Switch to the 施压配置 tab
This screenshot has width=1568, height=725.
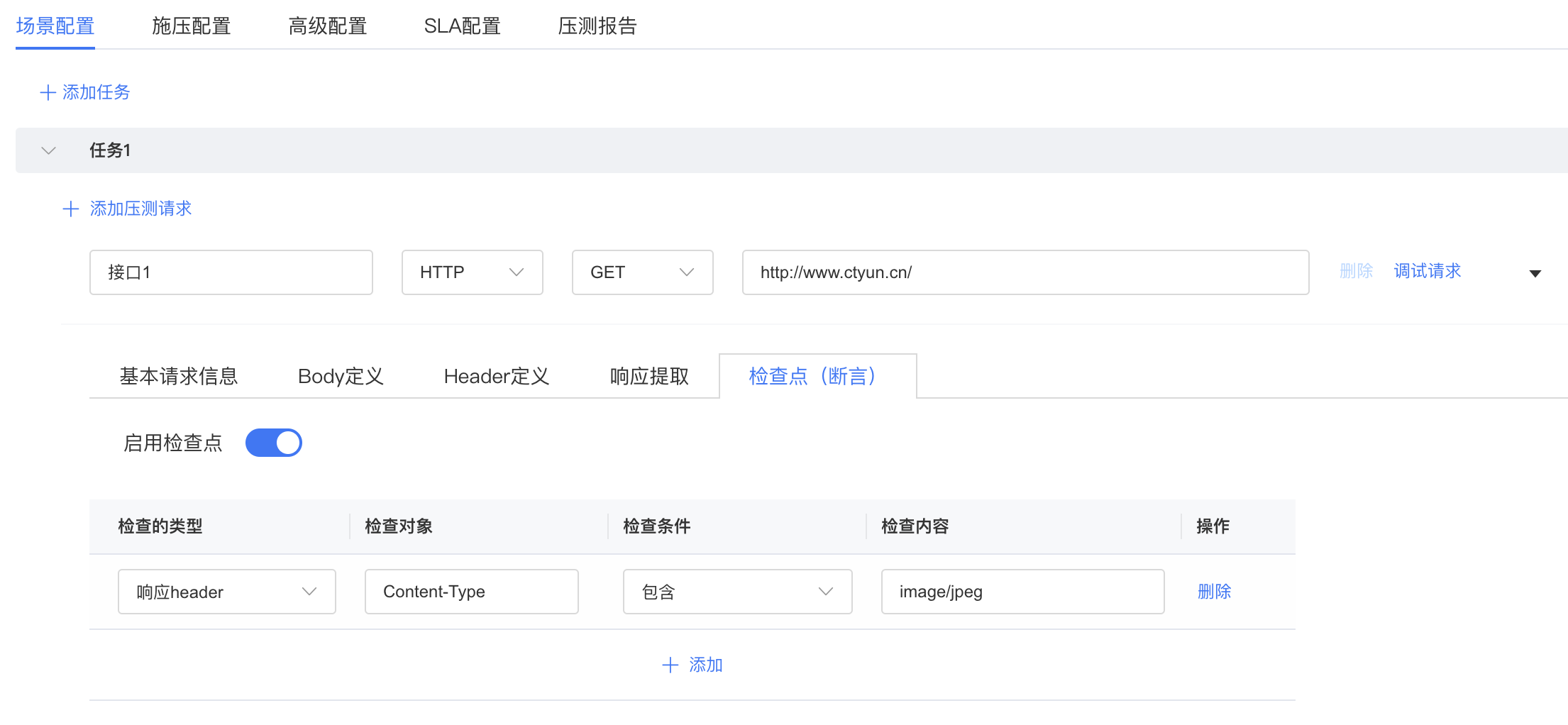click(191, 26)
